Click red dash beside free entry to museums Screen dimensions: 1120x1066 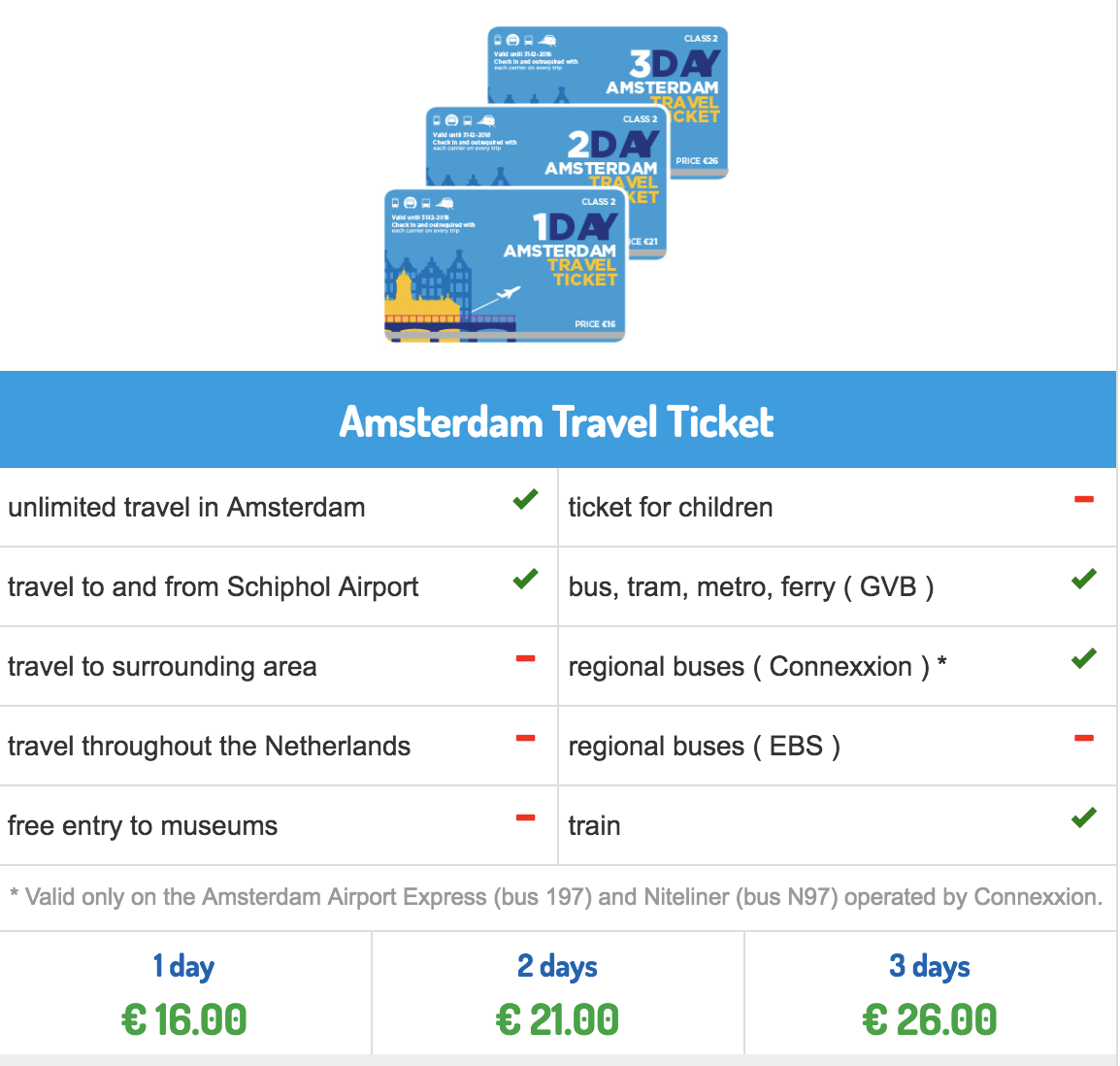(526, 817)
